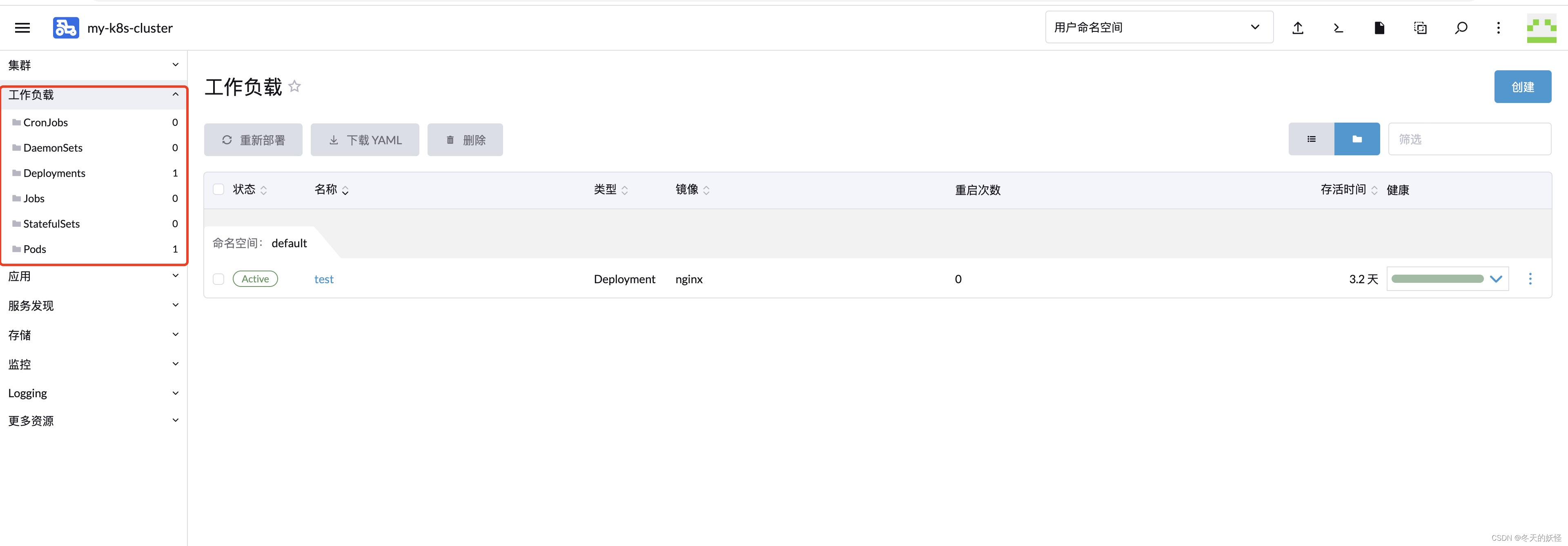The width and height of the screenshot is (1568, 546).
Task: Click the 创建 create button
Action: point(1522,87)
